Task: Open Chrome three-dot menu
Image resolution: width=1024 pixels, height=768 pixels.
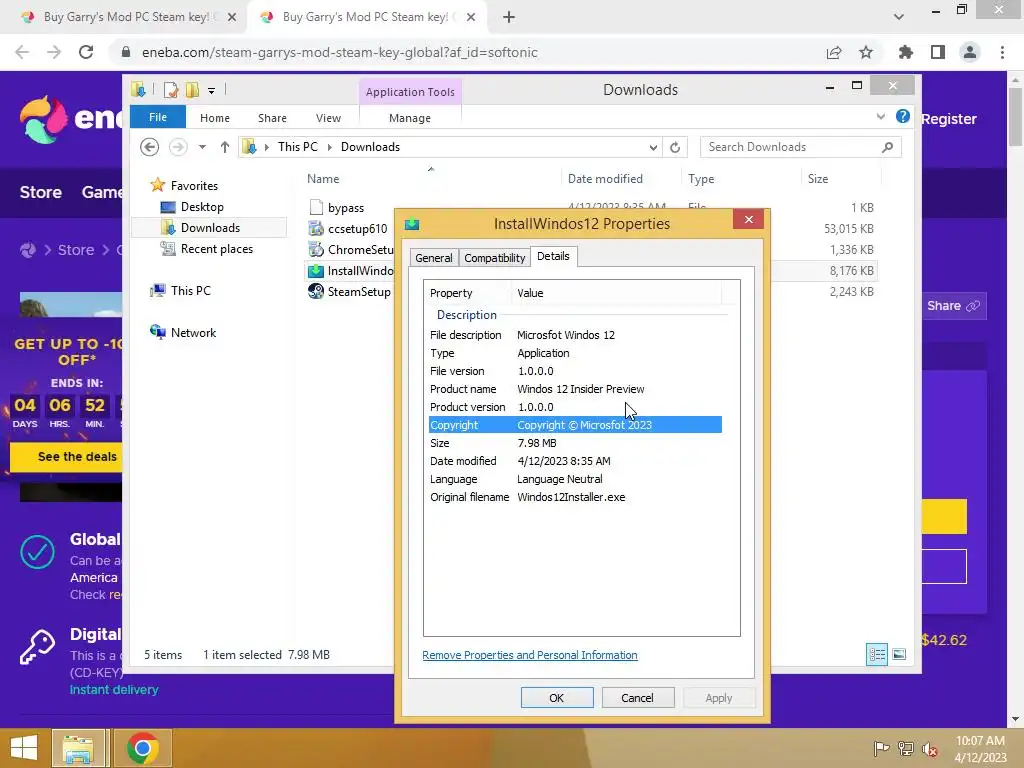Action: 1002,52
